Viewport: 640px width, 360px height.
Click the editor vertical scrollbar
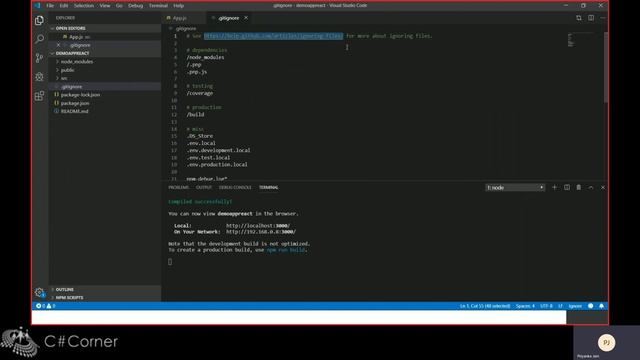point(606,67)
